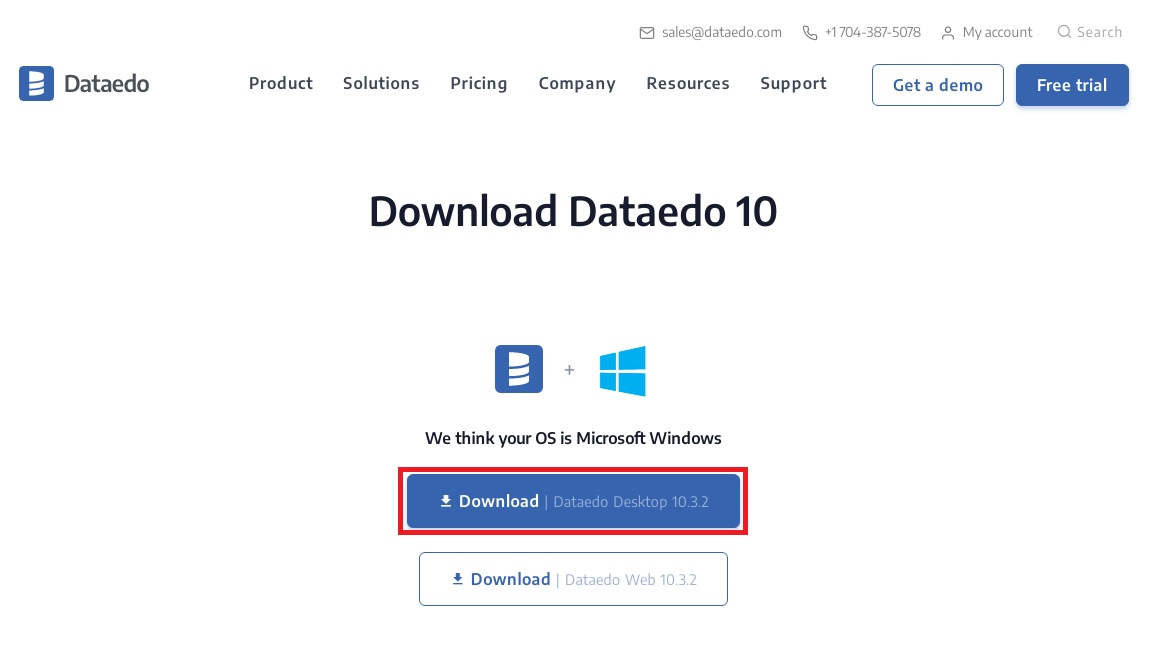Open the Solutions menu
Viewport: 1176px width, 649px height.
[x=381, y=84]
